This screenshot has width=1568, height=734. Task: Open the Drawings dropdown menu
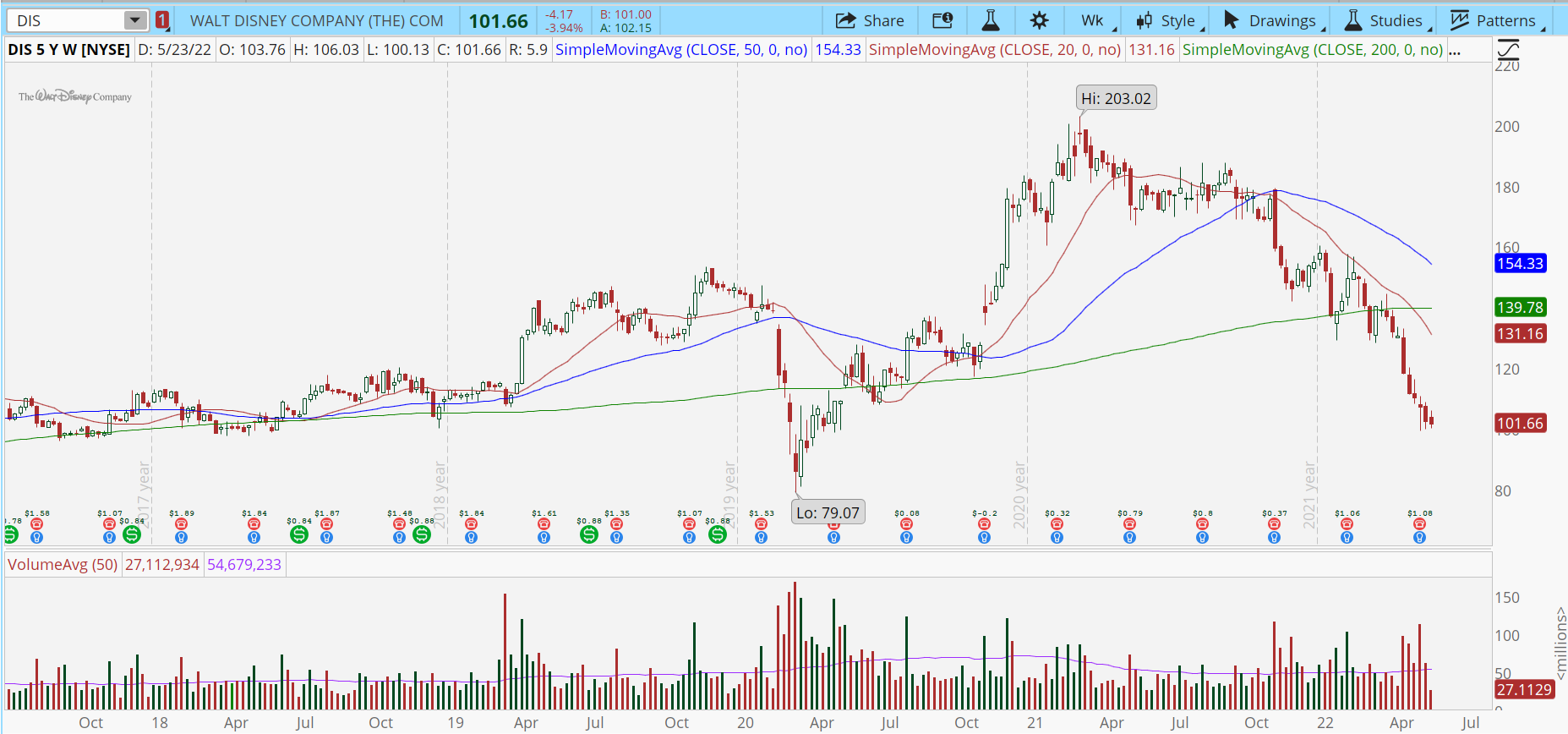pos(1273,20)
